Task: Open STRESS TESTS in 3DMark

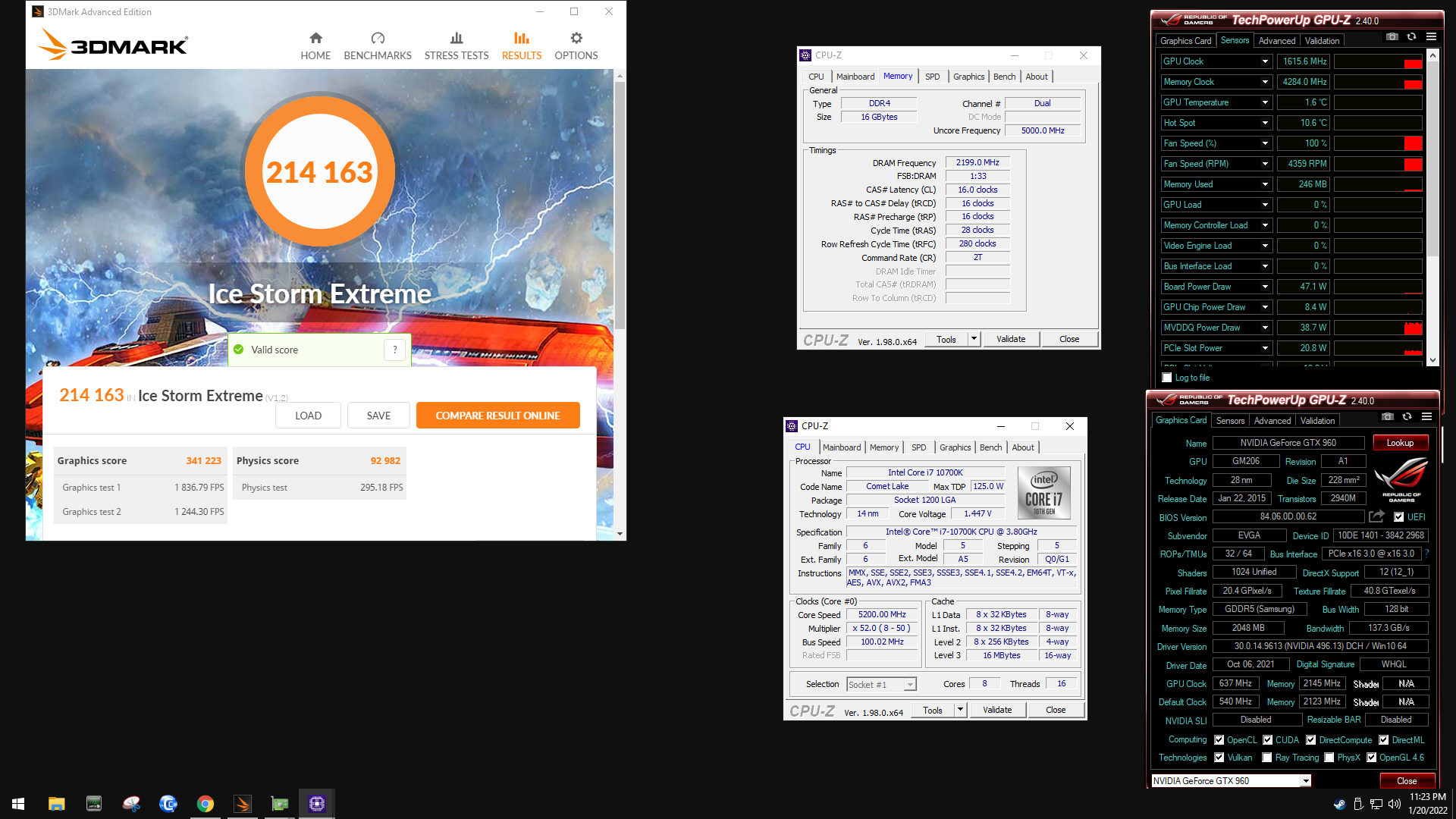Action: [457, 46]
